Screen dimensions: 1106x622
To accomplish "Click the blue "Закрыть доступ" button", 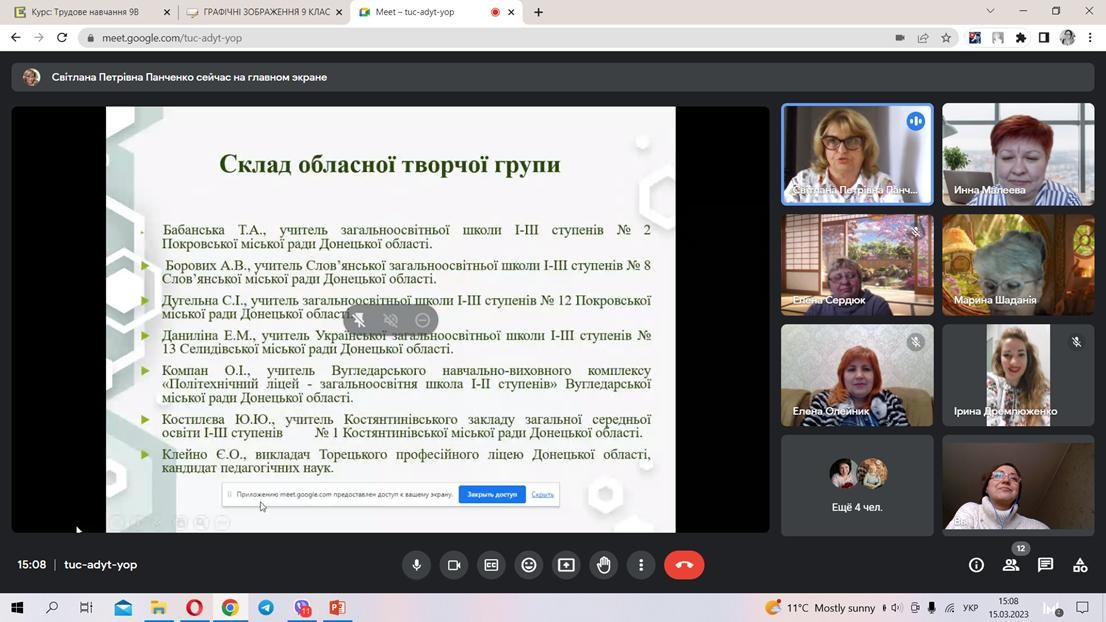I will coord(492,494).
